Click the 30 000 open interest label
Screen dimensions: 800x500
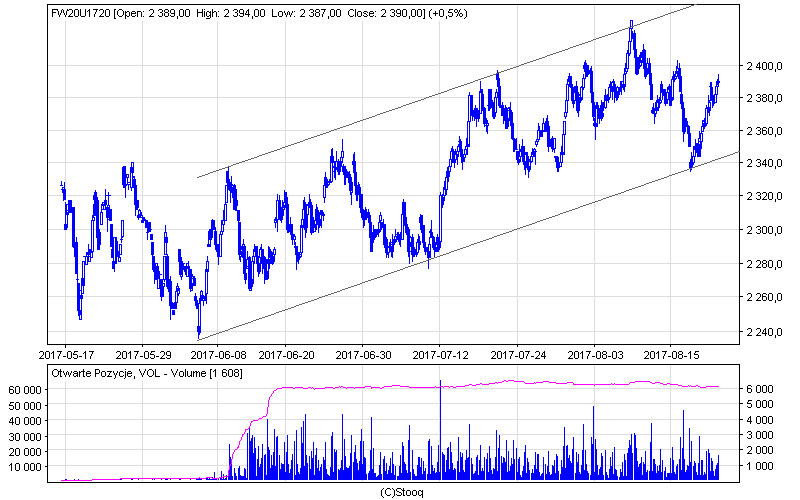25,437
